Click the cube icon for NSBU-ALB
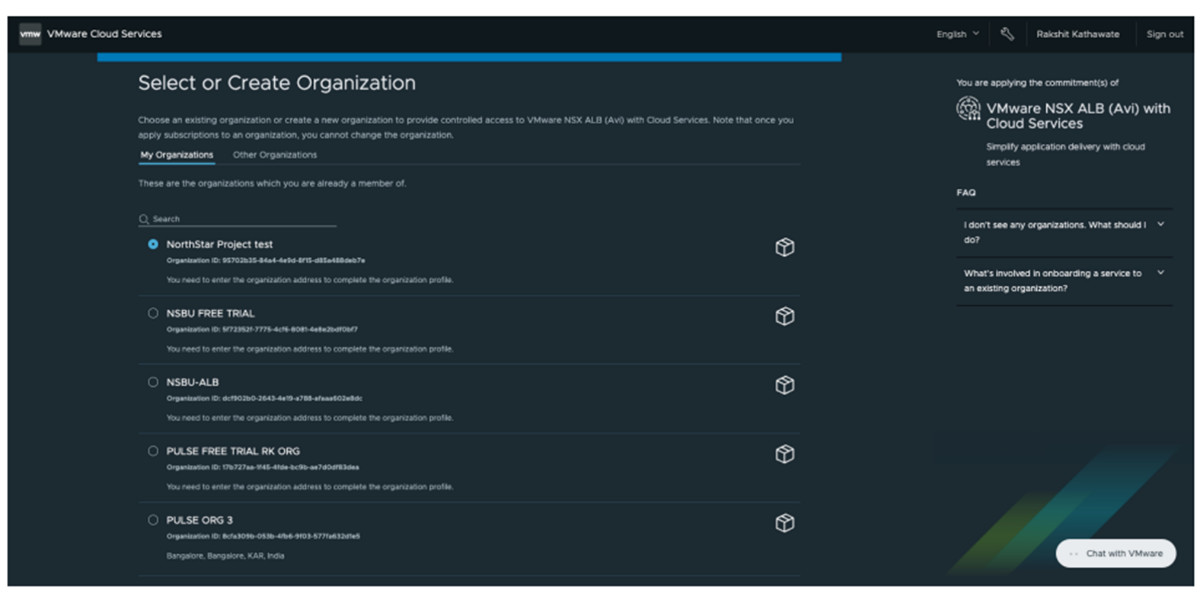The height and width of the screenshot is (600, 1203). click(785, 385)
